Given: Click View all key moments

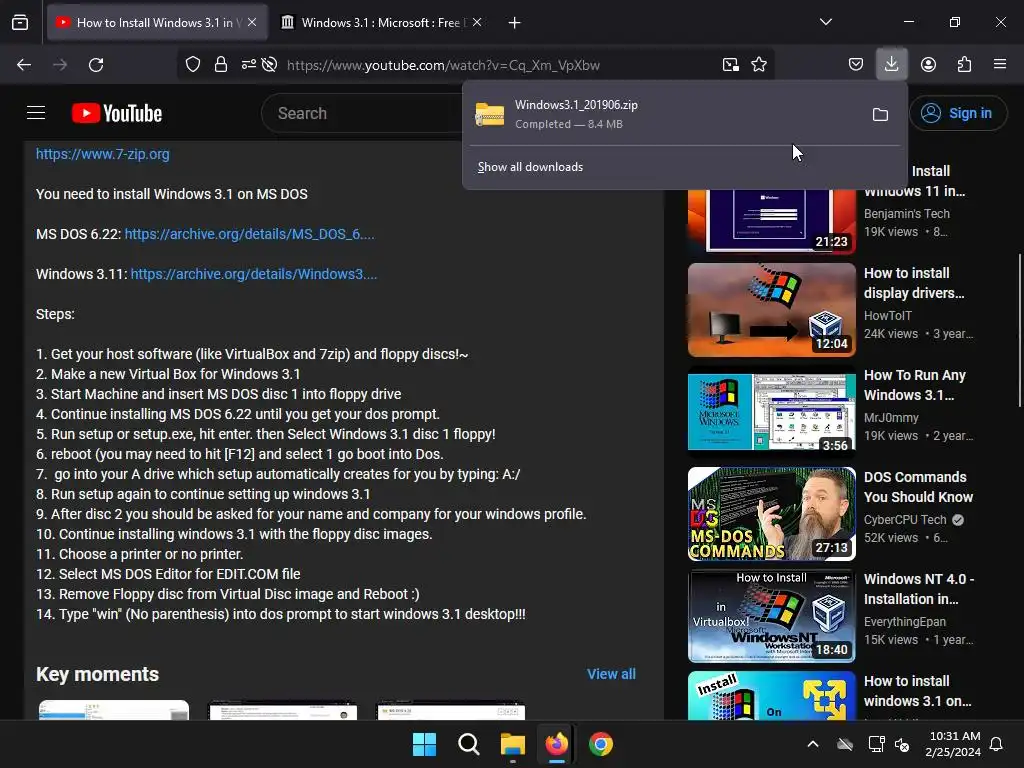Looking at the screenshot, I should point(611,674).
